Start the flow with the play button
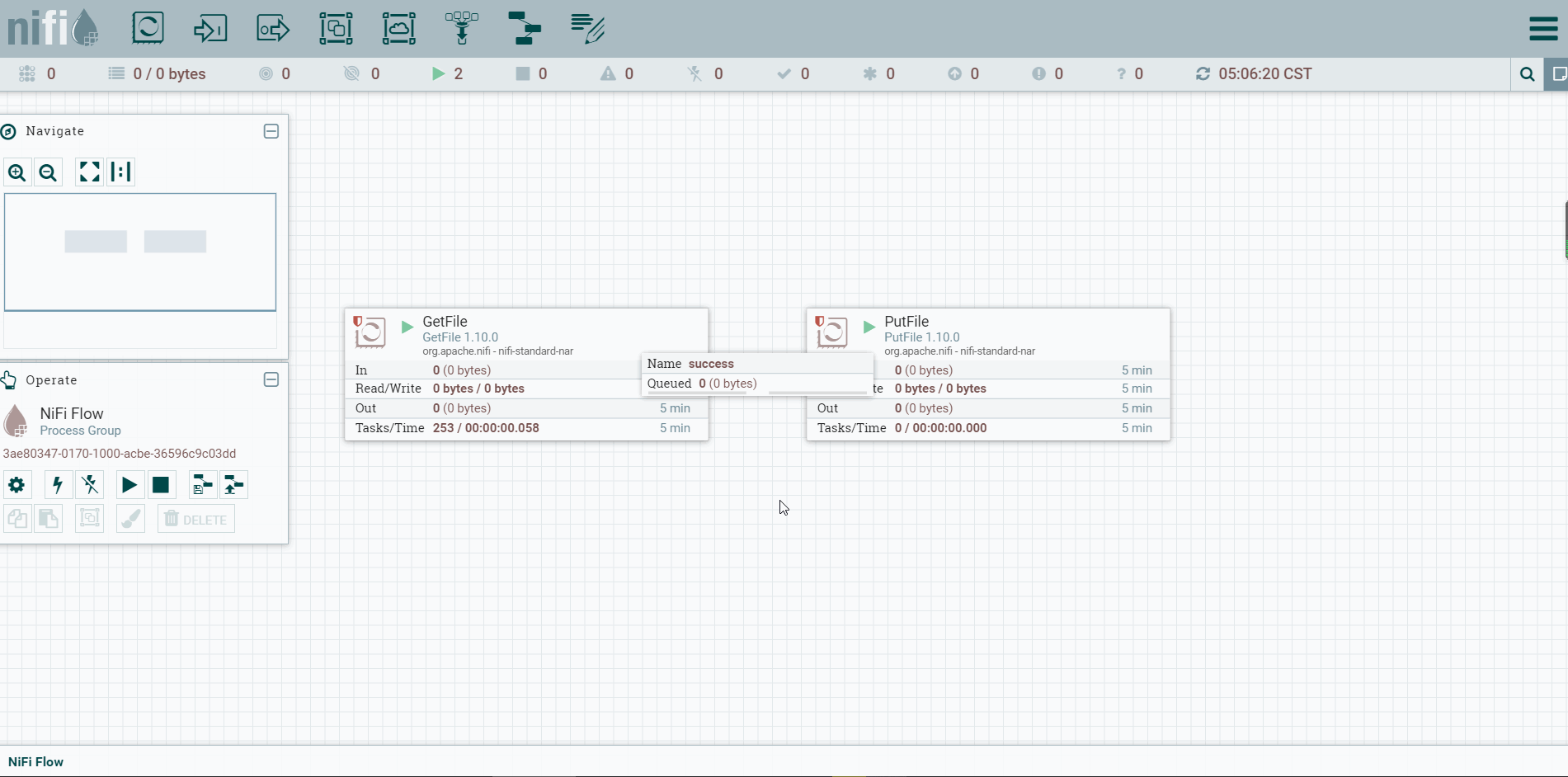Viewport: 1568px width, 777px height. click(129, 485)
